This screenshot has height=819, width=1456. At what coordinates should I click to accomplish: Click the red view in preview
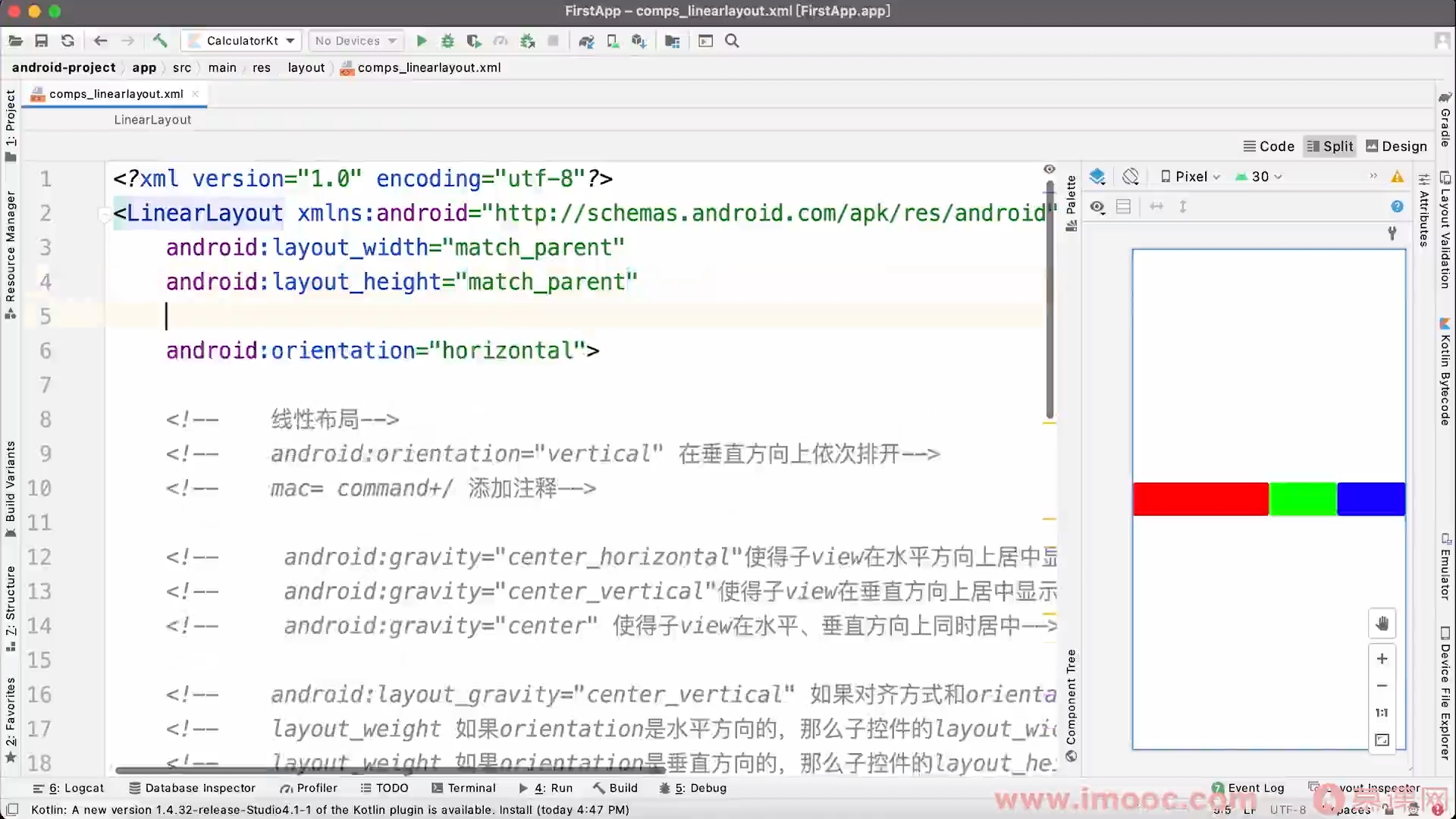click(x=1200, y=499)
